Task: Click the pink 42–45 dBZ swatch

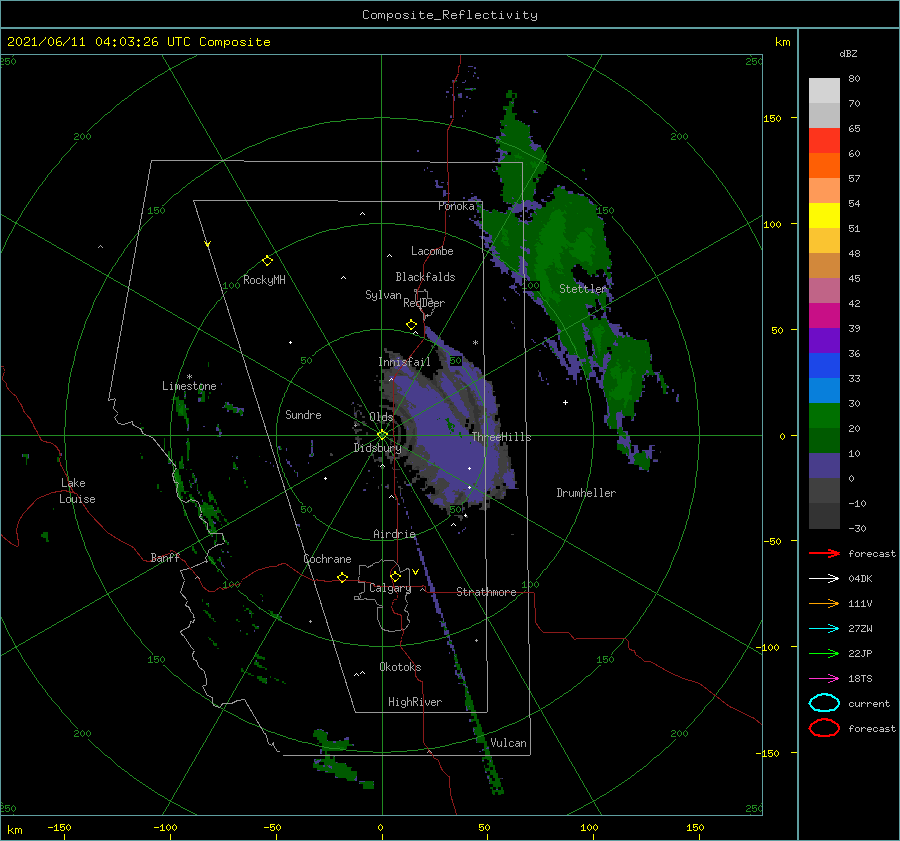Action: pos(824,291)
